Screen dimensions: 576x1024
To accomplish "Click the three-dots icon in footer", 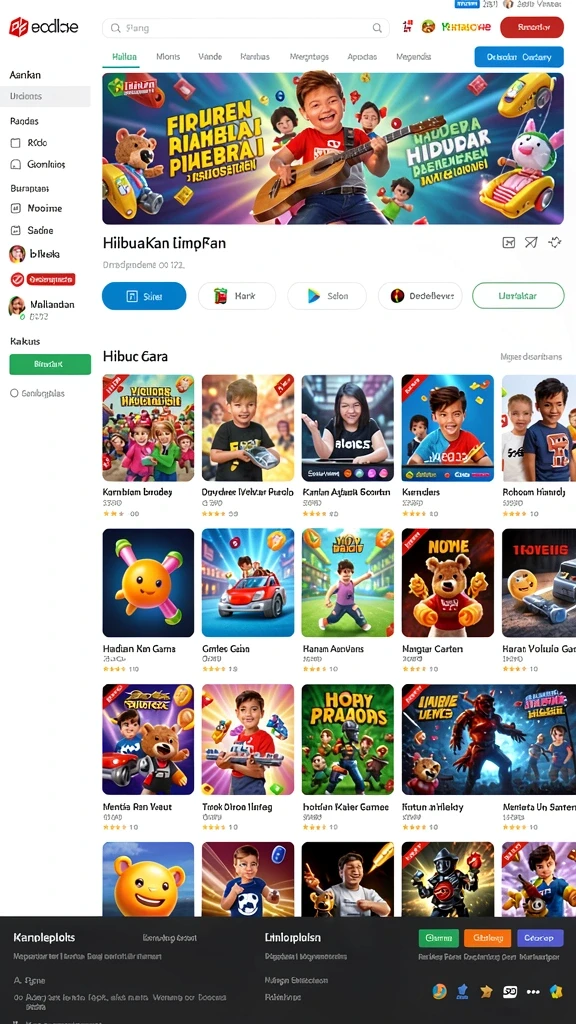I will 533,991.
